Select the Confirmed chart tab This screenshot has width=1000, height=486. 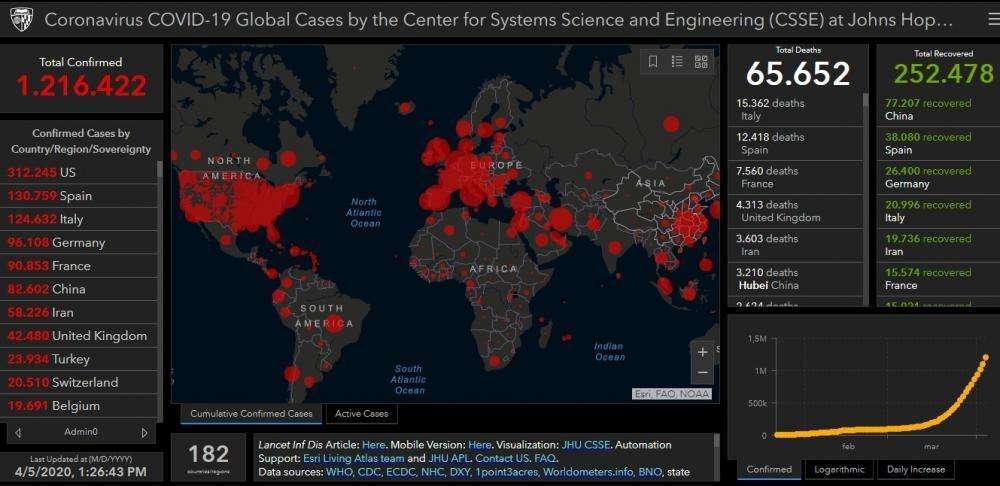pyautogui.click(x=769, y=469)
